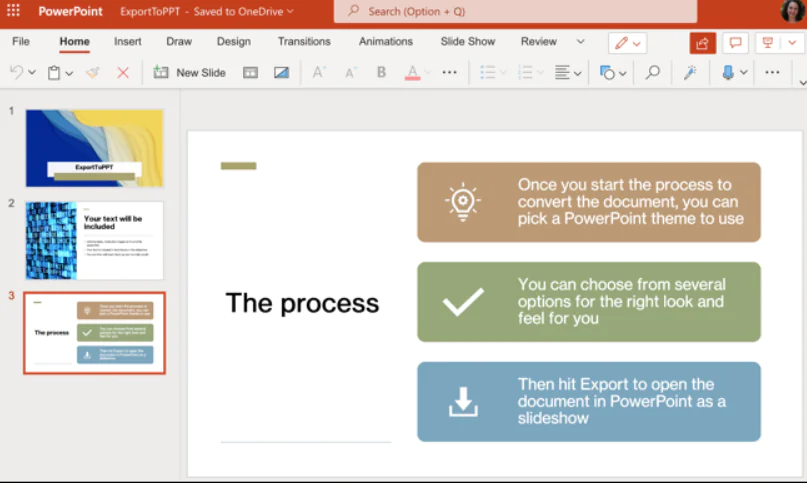807x485 pixels.
Task: Click the New Slide button
Action: [x=189, y=73]
